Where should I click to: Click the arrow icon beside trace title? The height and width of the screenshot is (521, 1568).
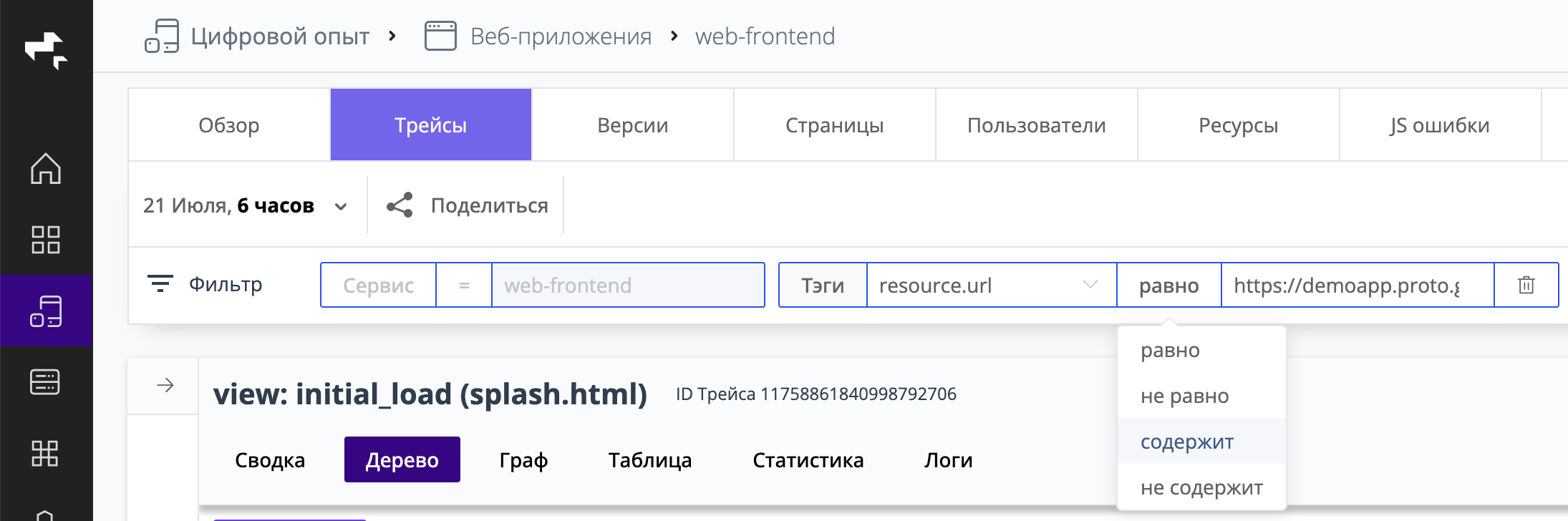(x=165, y=386)
